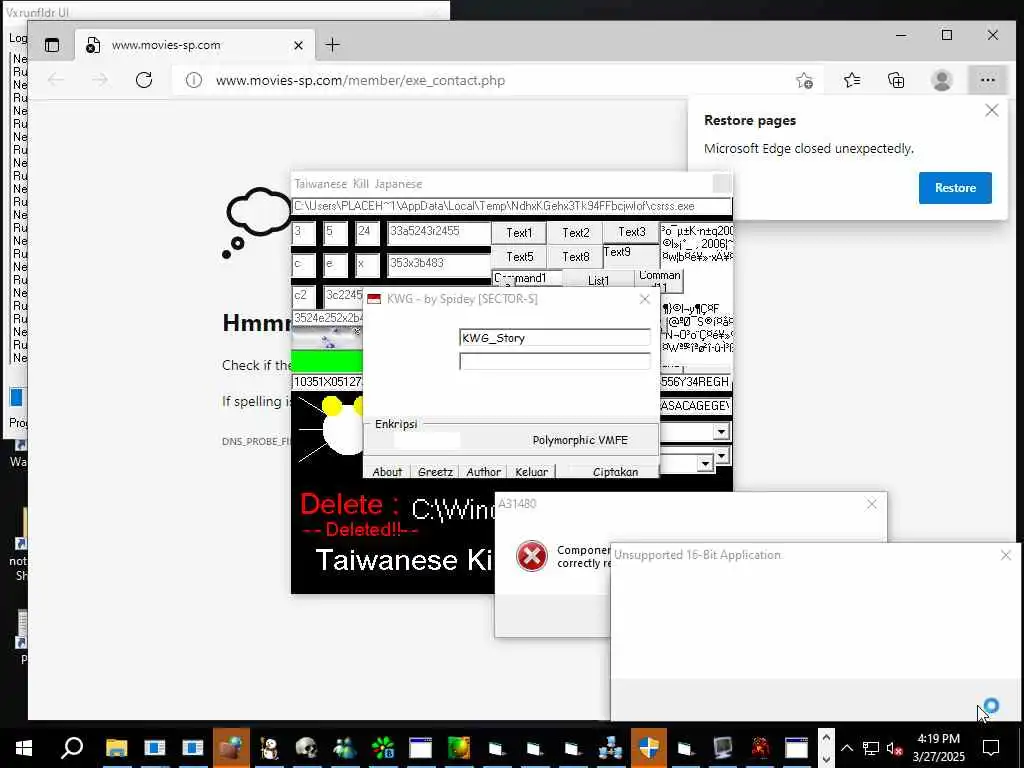The width and height of the screenshot is (1024, 768).
Task: Open the Edge Collections icon
Action: (896, 80)
